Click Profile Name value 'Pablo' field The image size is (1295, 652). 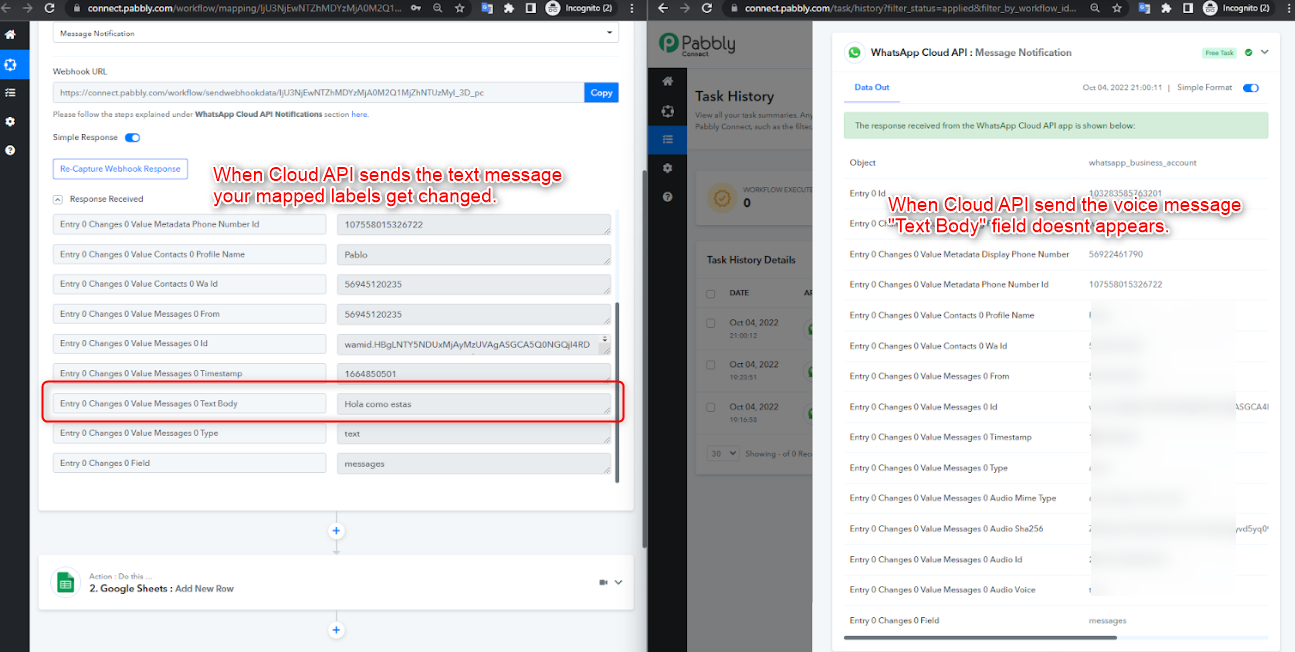pyautogui.click(x=474, y=255)
